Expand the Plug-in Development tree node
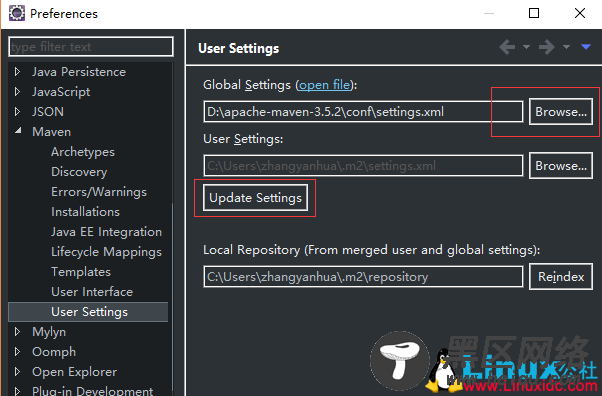The height and width of the screenshot is (396, 602). click(17, 391)
